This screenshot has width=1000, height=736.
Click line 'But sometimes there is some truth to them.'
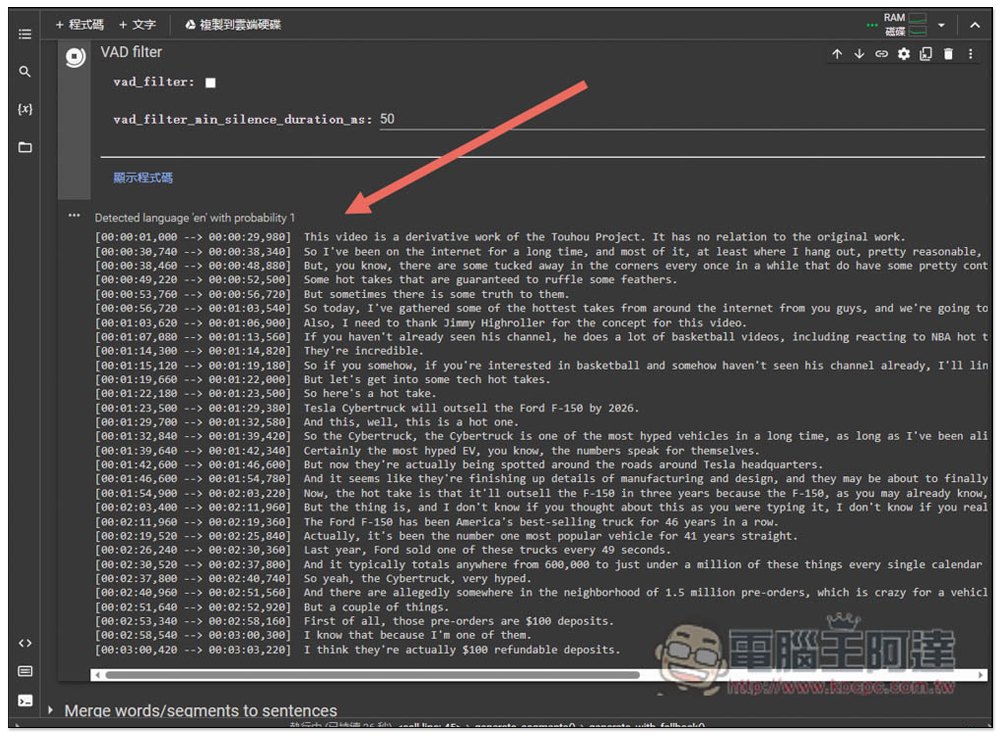(x=436, y=294)
